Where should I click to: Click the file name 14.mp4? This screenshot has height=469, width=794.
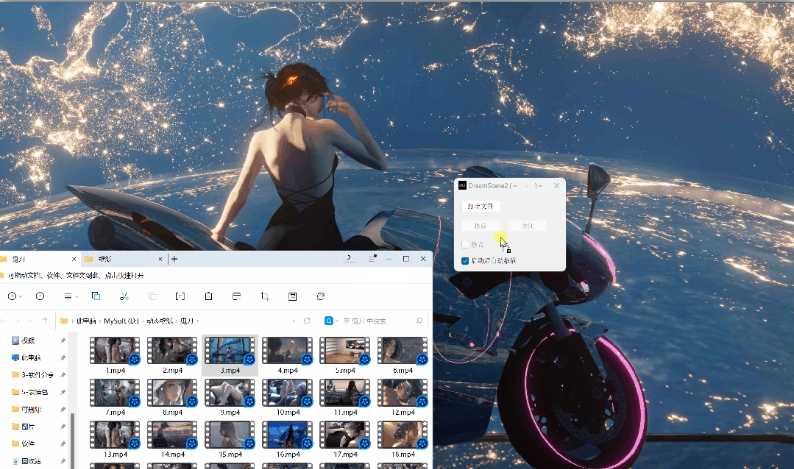coord(172,455)
